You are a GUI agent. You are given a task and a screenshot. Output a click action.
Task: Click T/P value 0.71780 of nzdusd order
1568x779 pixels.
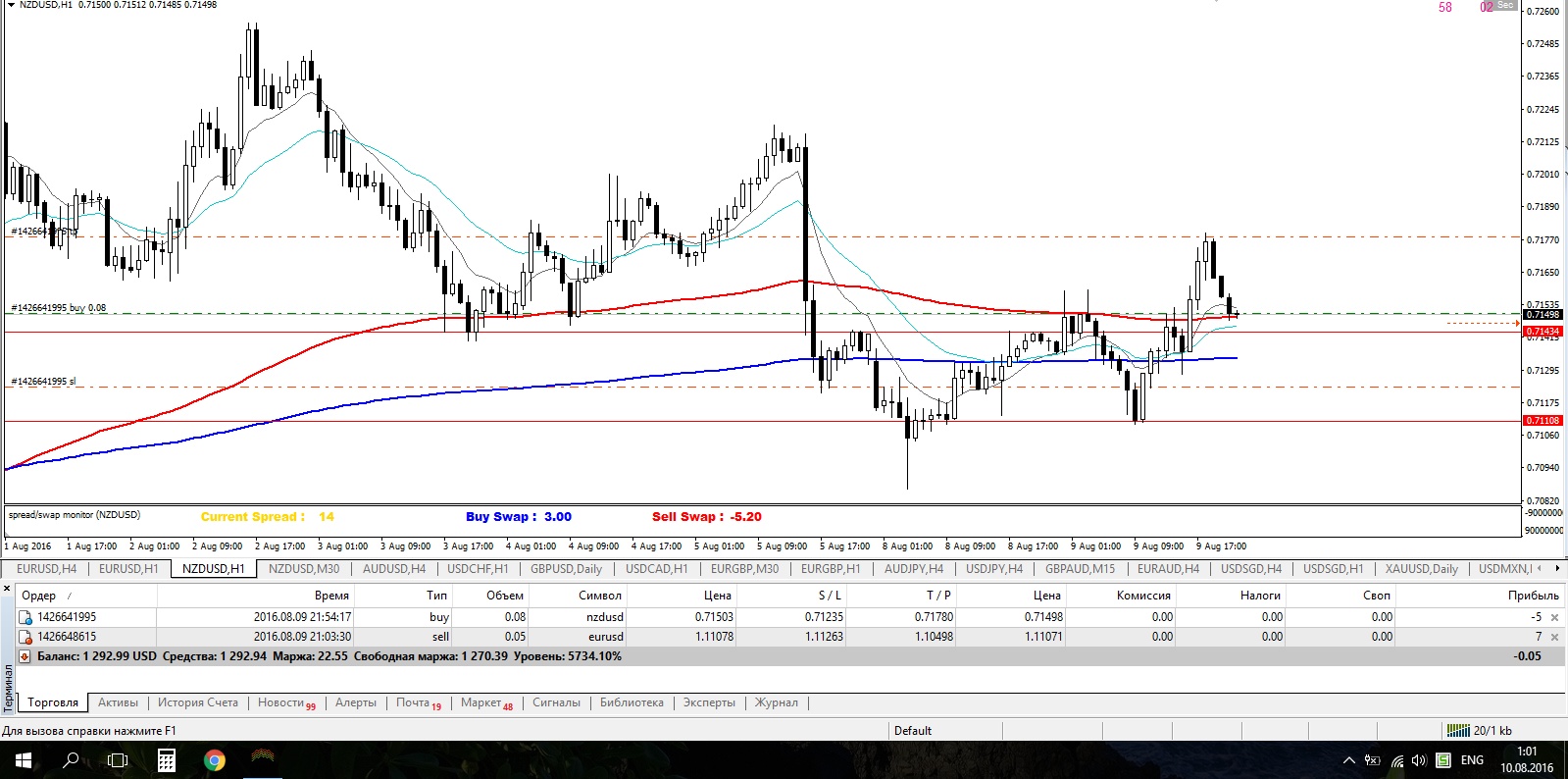934,617
